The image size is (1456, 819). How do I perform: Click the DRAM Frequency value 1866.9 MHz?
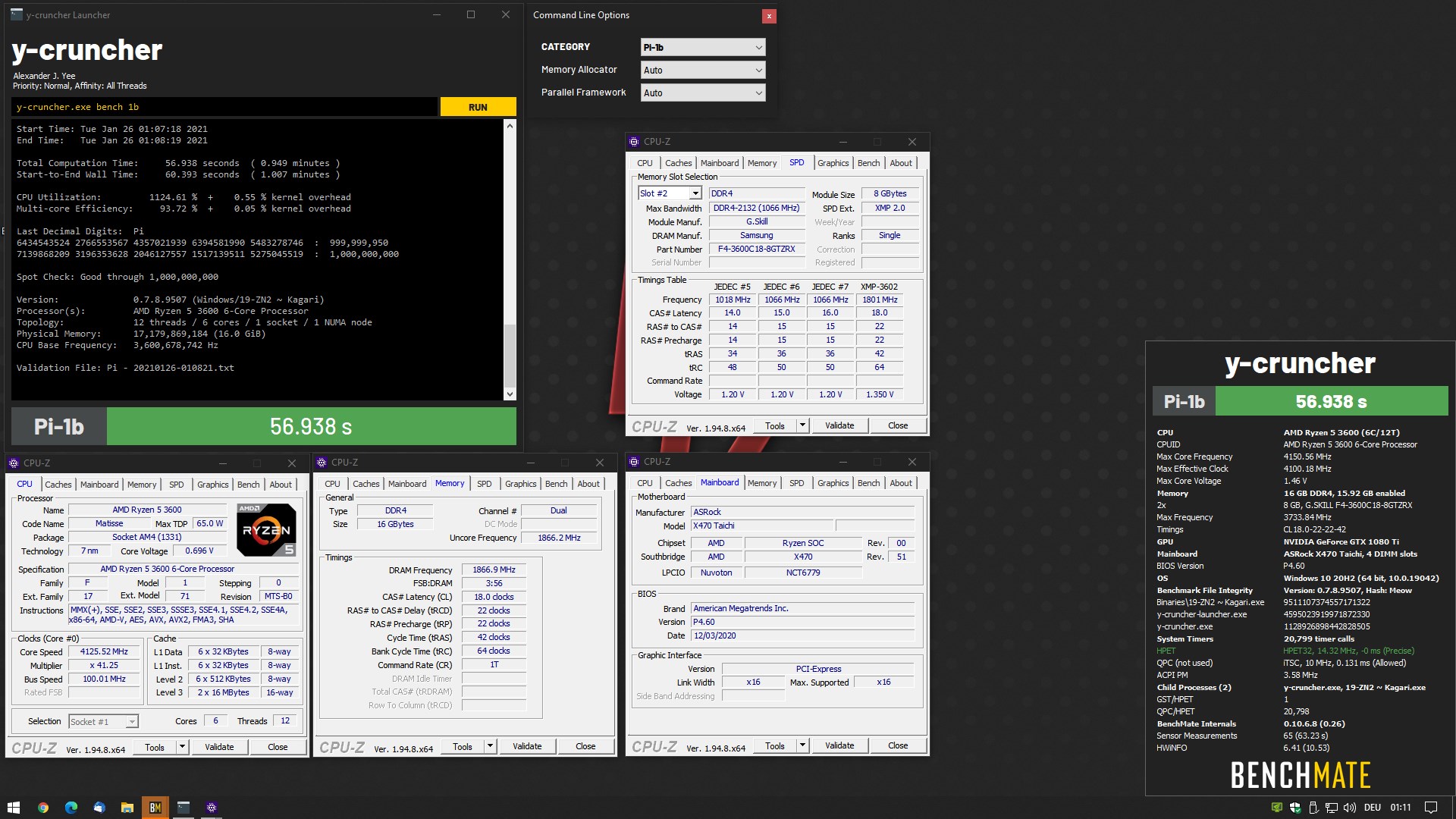[x=494, y=570]
